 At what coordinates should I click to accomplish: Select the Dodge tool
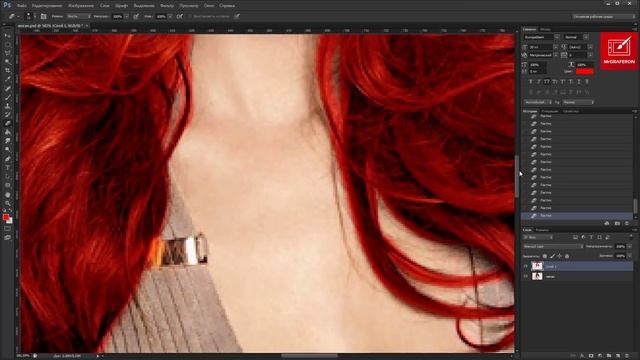[x=7, y=150]
